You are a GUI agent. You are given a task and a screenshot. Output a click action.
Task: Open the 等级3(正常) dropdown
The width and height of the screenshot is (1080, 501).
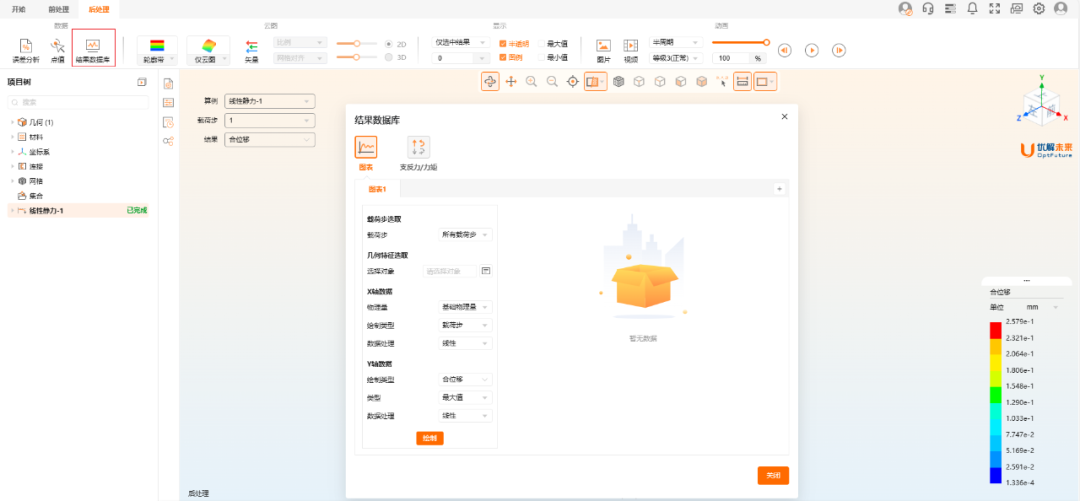click(x=676, y=58)
